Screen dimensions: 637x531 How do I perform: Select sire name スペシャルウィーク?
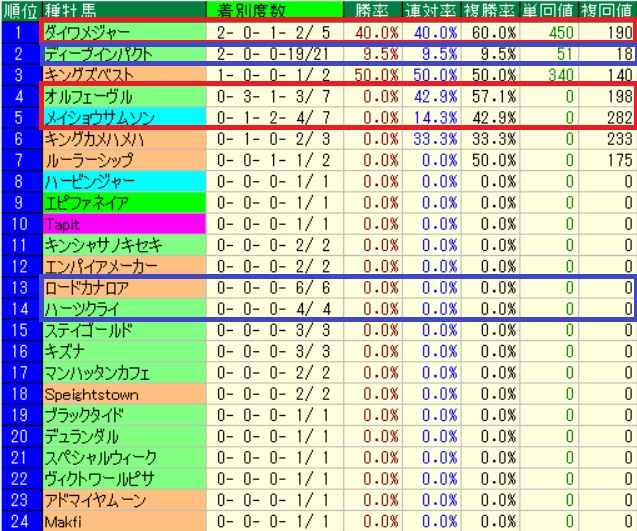click(100, 458)
